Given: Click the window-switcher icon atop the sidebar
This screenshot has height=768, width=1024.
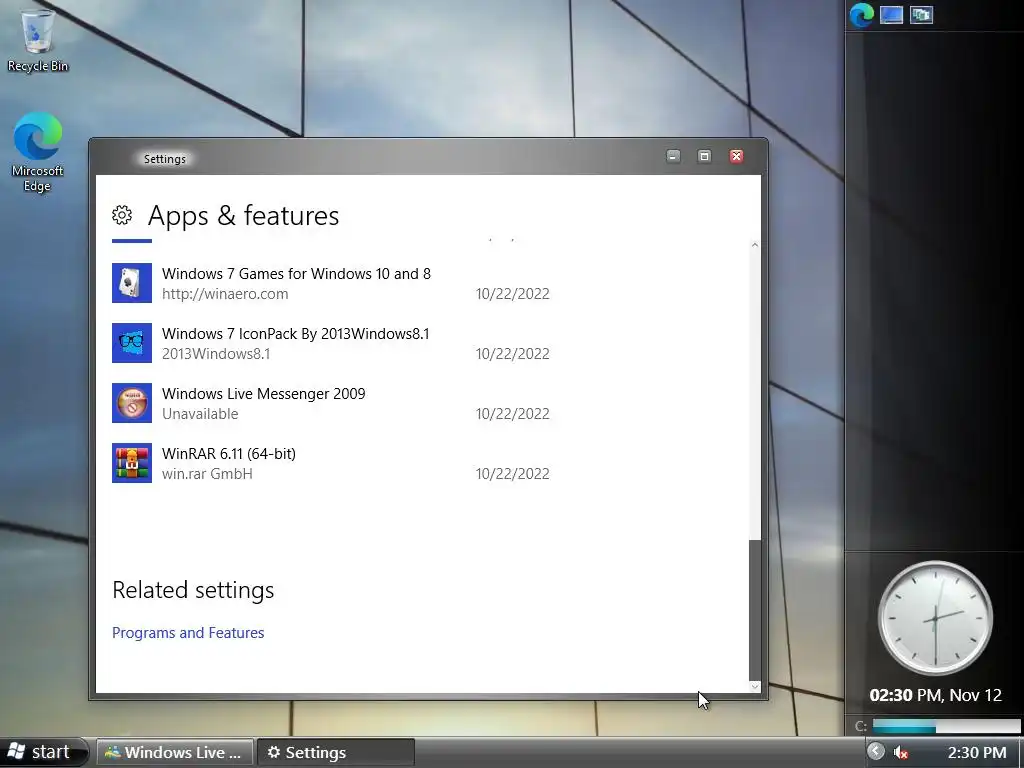Looking at the screenshot, I should click(x=921, y=15).
